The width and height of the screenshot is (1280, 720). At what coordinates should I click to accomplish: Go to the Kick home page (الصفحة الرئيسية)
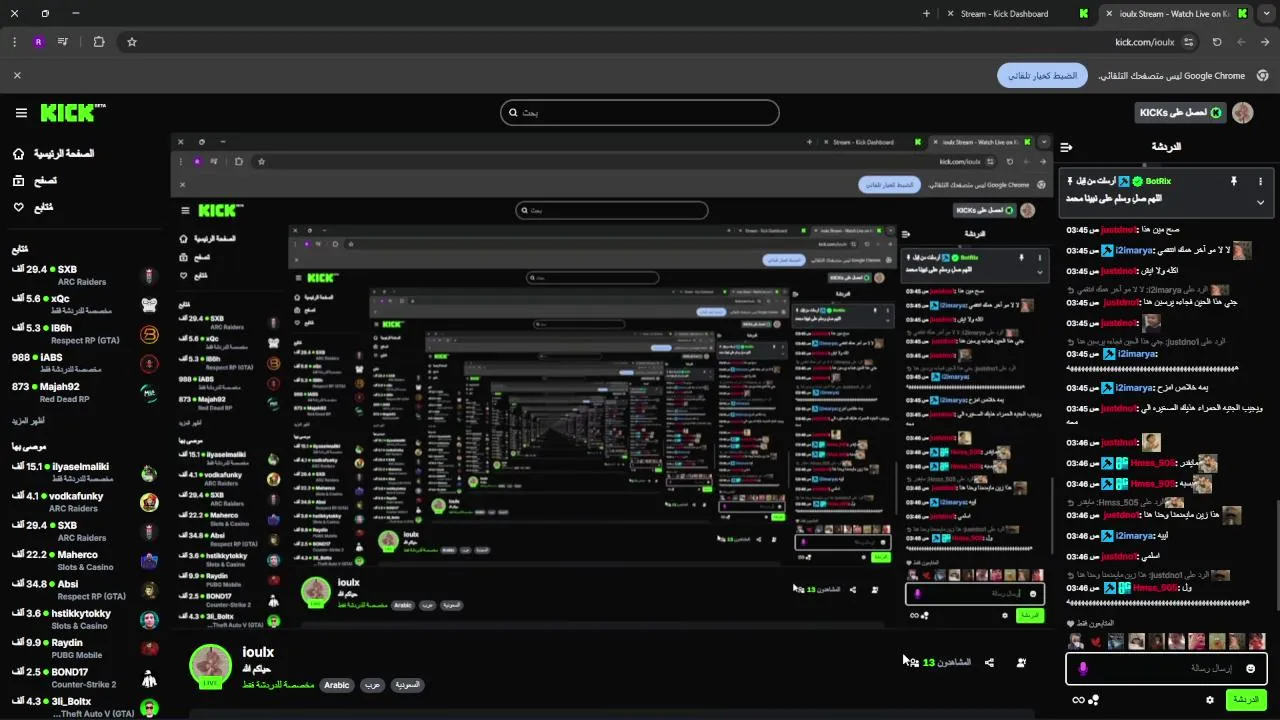53,153
